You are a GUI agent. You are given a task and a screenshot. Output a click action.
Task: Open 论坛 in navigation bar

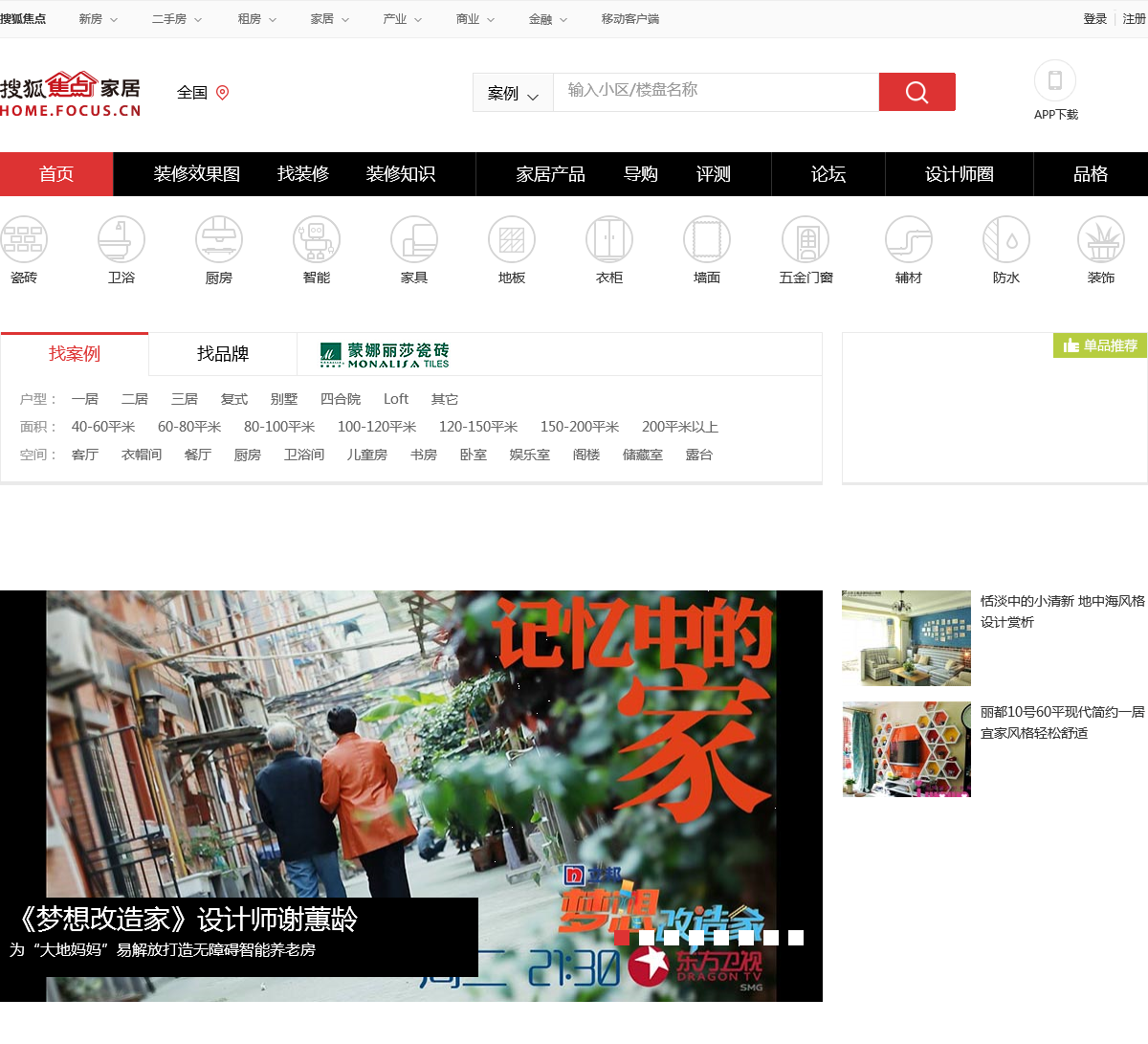point(828,174)
